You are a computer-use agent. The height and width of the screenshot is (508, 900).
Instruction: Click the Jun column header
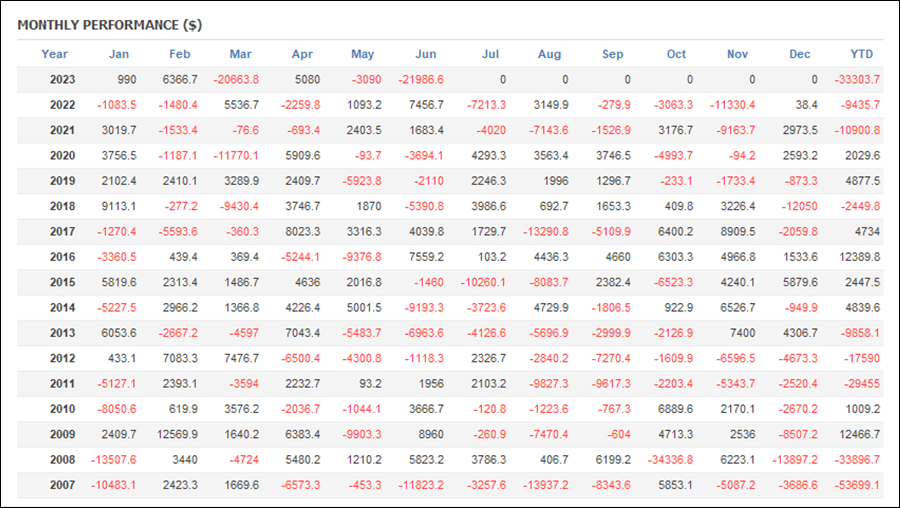tap(426, 54)
